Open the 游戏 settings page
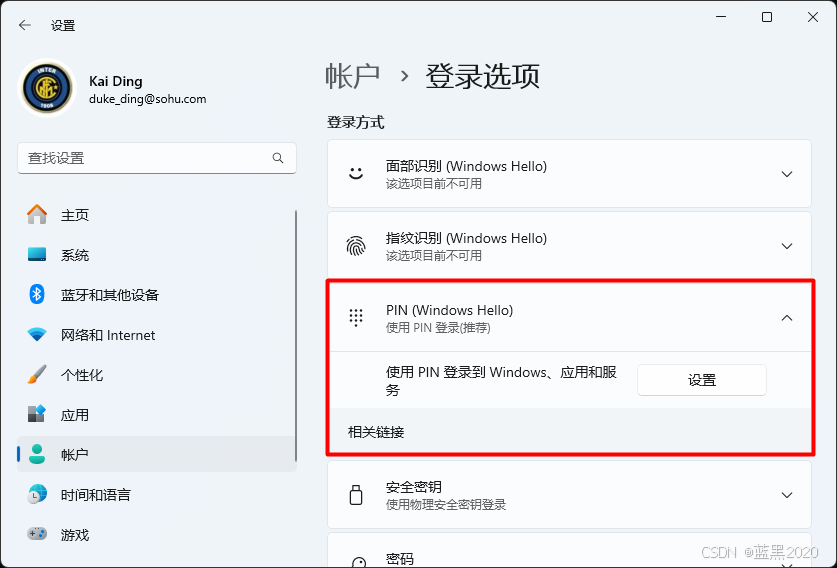Image resolution: width=837 pixels, height=568 pixels. 157,534
